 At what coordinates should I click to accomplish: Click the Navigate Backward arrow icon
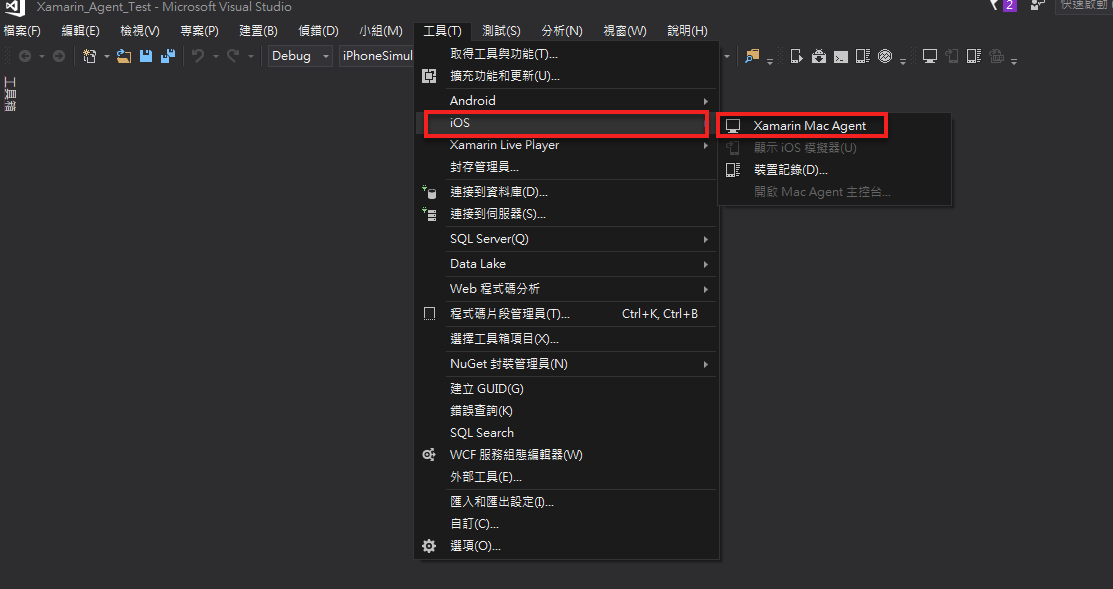25,56
